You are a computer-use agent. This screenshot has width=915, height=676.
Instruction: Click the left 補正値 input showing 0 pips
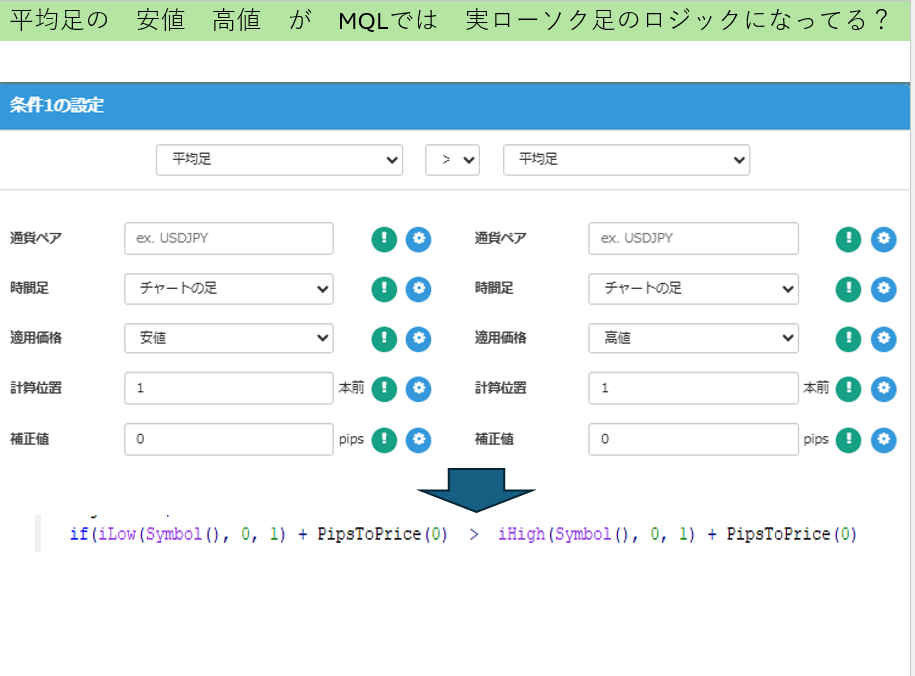[x=228, y=439]
